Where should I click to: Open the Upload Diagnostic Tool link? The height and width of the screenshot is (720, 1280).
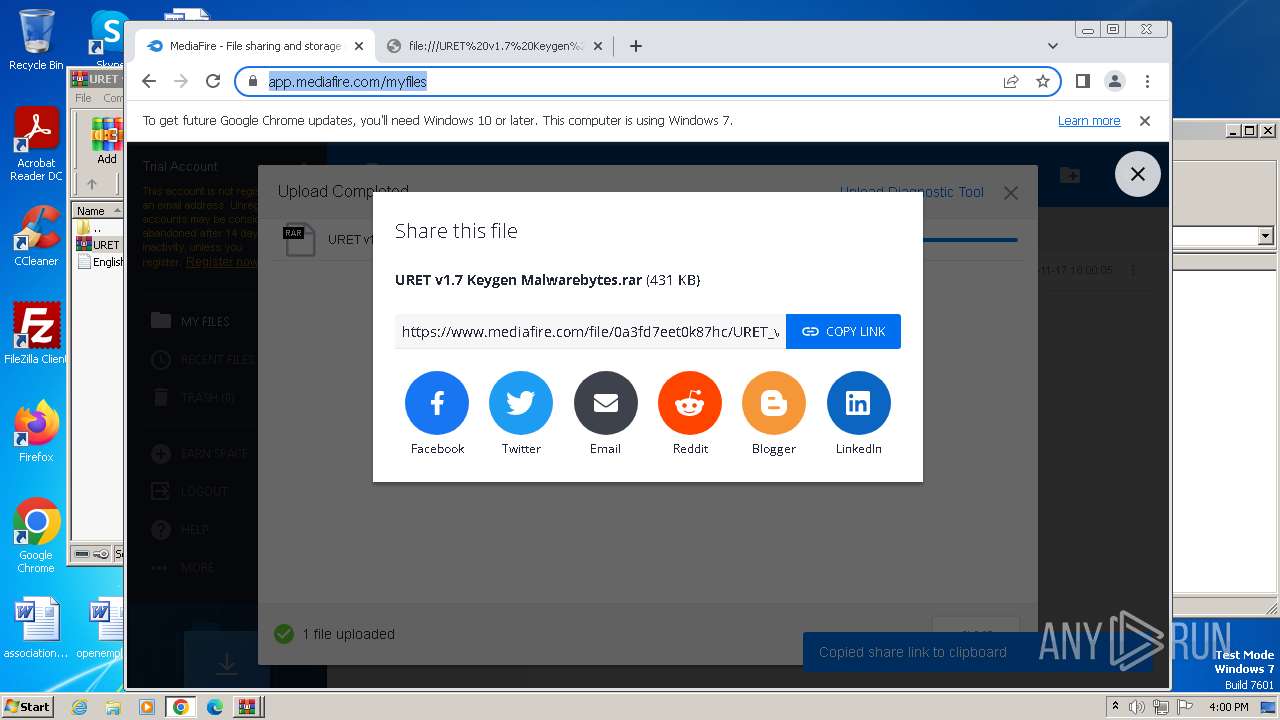tap(912, 192)
